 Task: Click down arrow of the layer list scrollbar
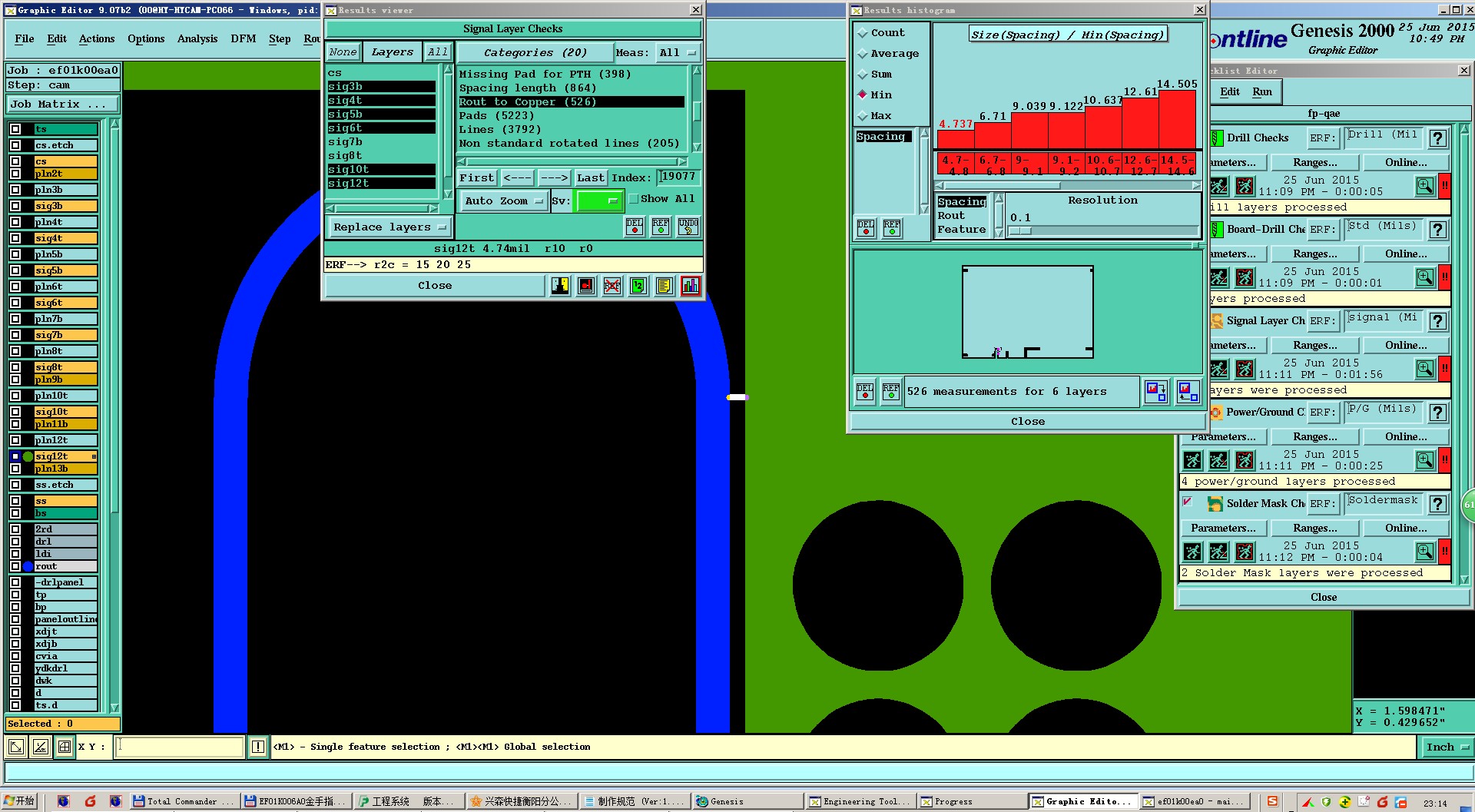click(114, 708)
